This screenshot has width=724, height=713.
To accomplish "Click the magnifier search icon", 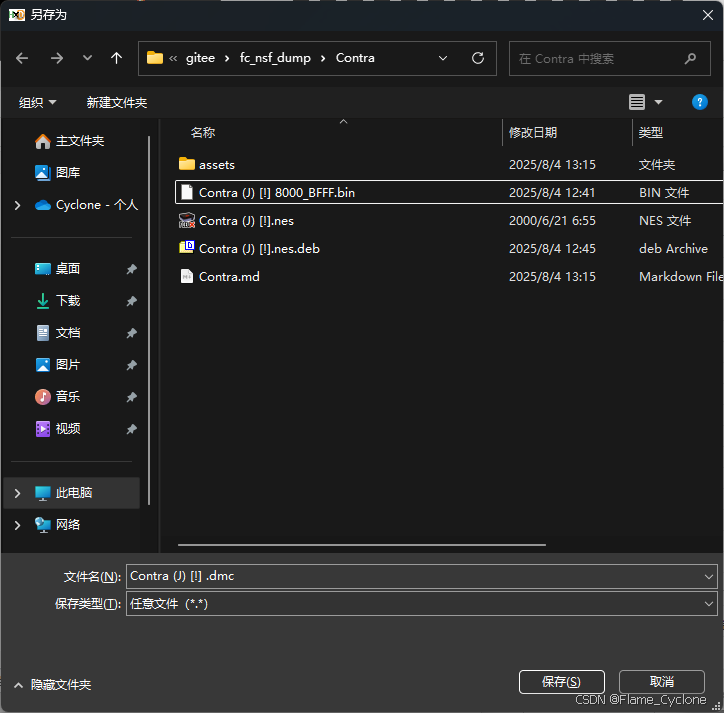I will [690, 59].
